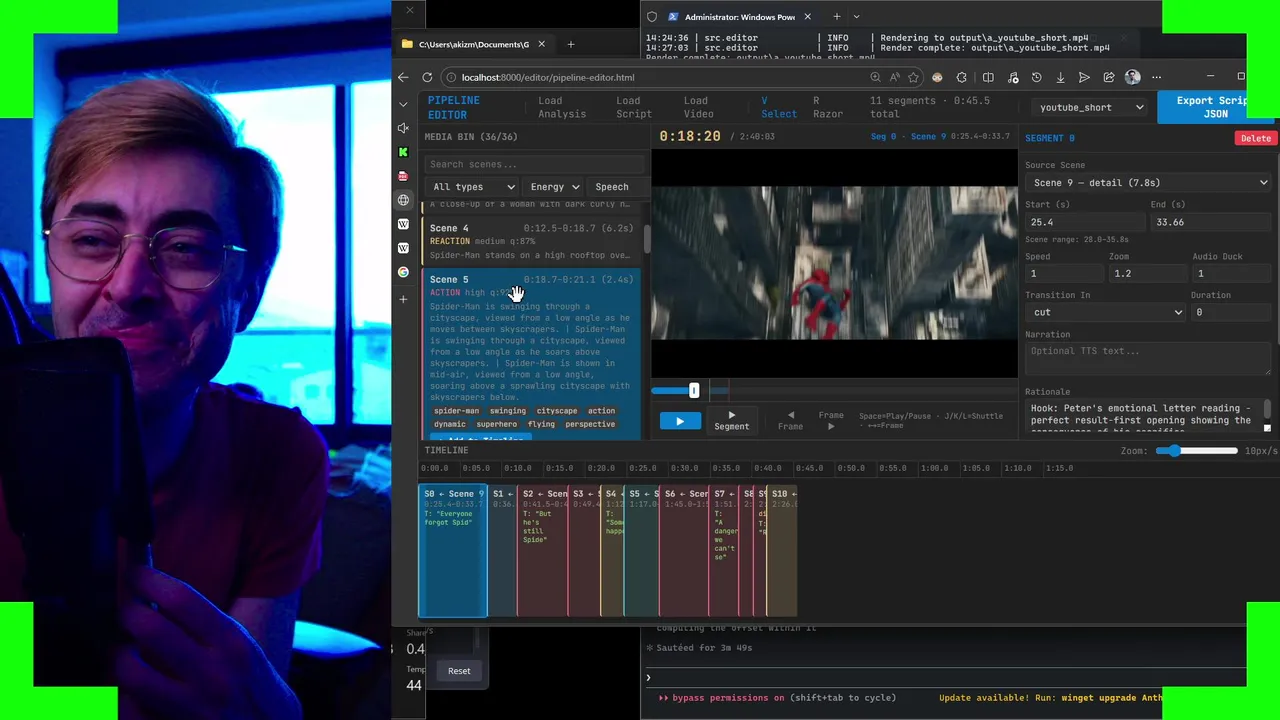The image size is (1280, 720).
Task: Select Scene 5 in media bin
Action: click(532, 355)
